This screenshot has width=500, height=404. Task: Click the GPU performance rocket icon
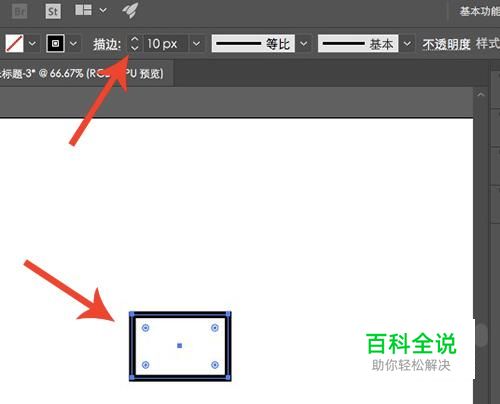coord(130,10)
